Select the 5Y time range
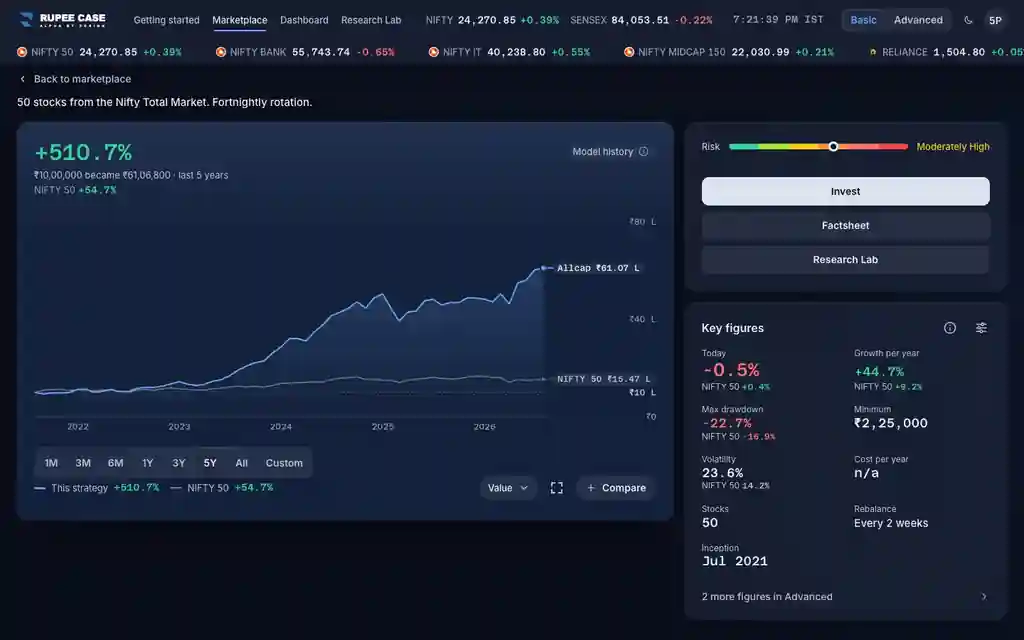 [x=210, y=463]
